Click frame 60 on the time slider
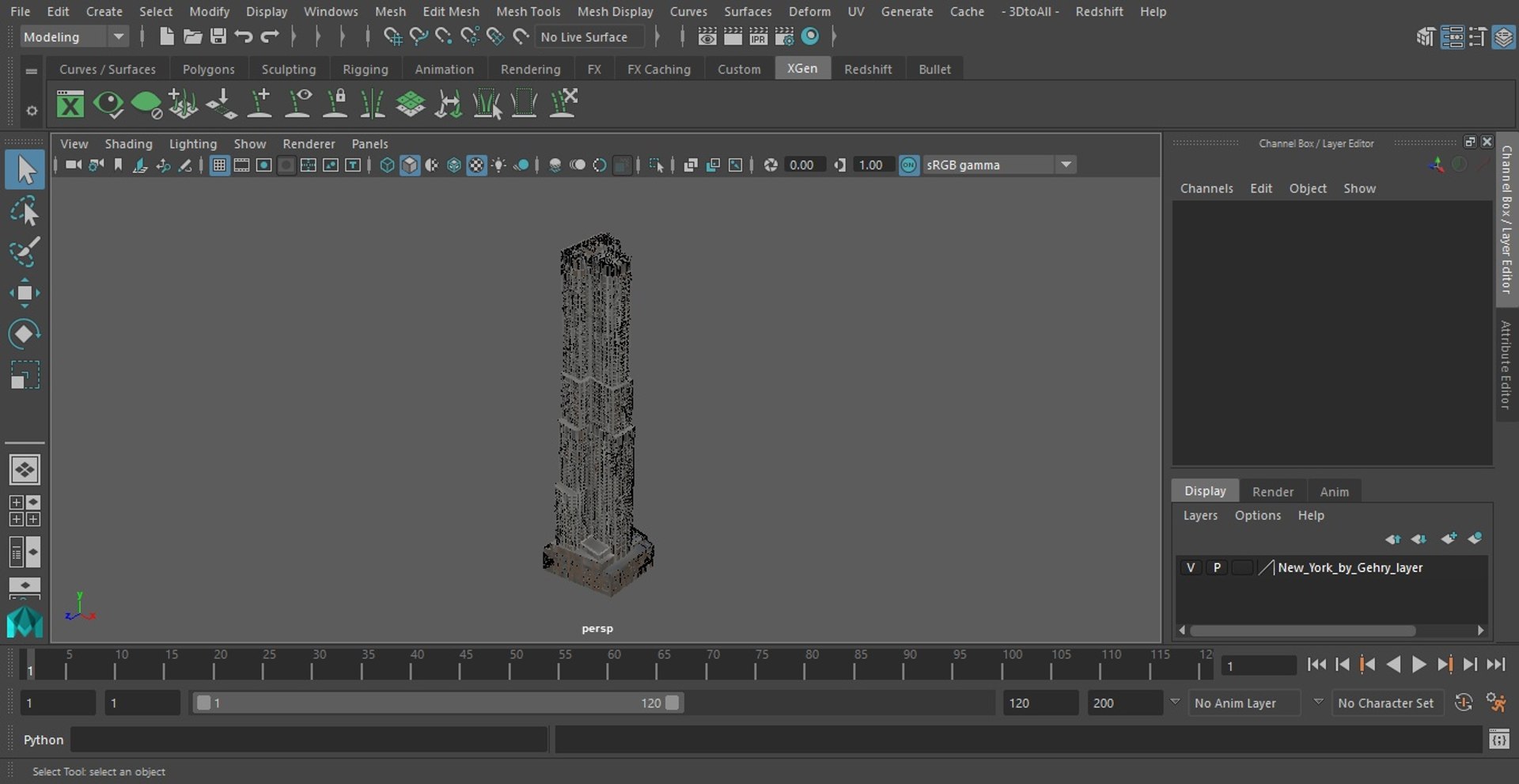1519x784 pixels. tap(608, 665)
